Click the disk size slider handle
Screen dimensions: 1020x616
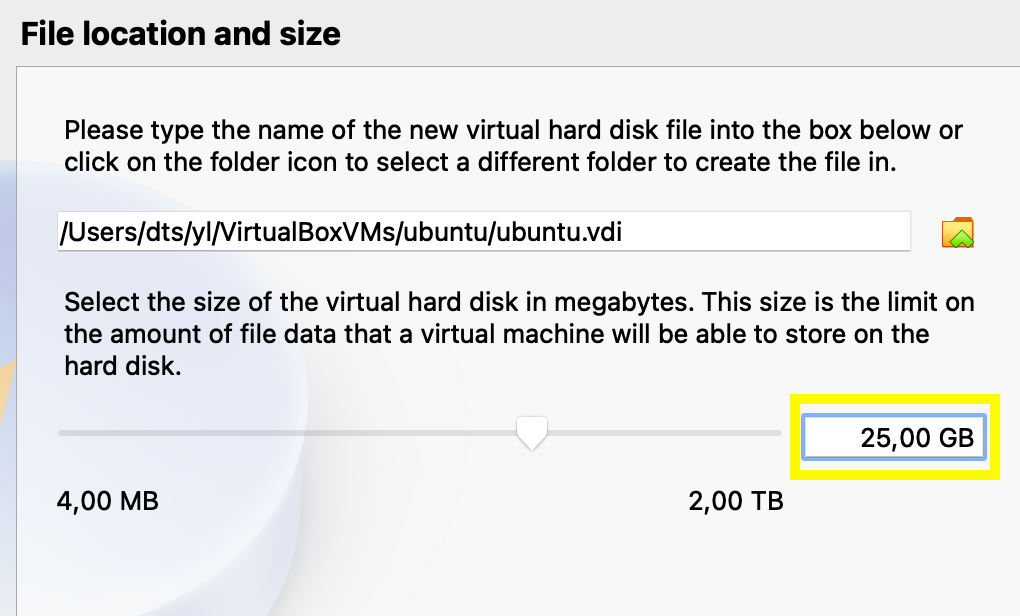531,432
